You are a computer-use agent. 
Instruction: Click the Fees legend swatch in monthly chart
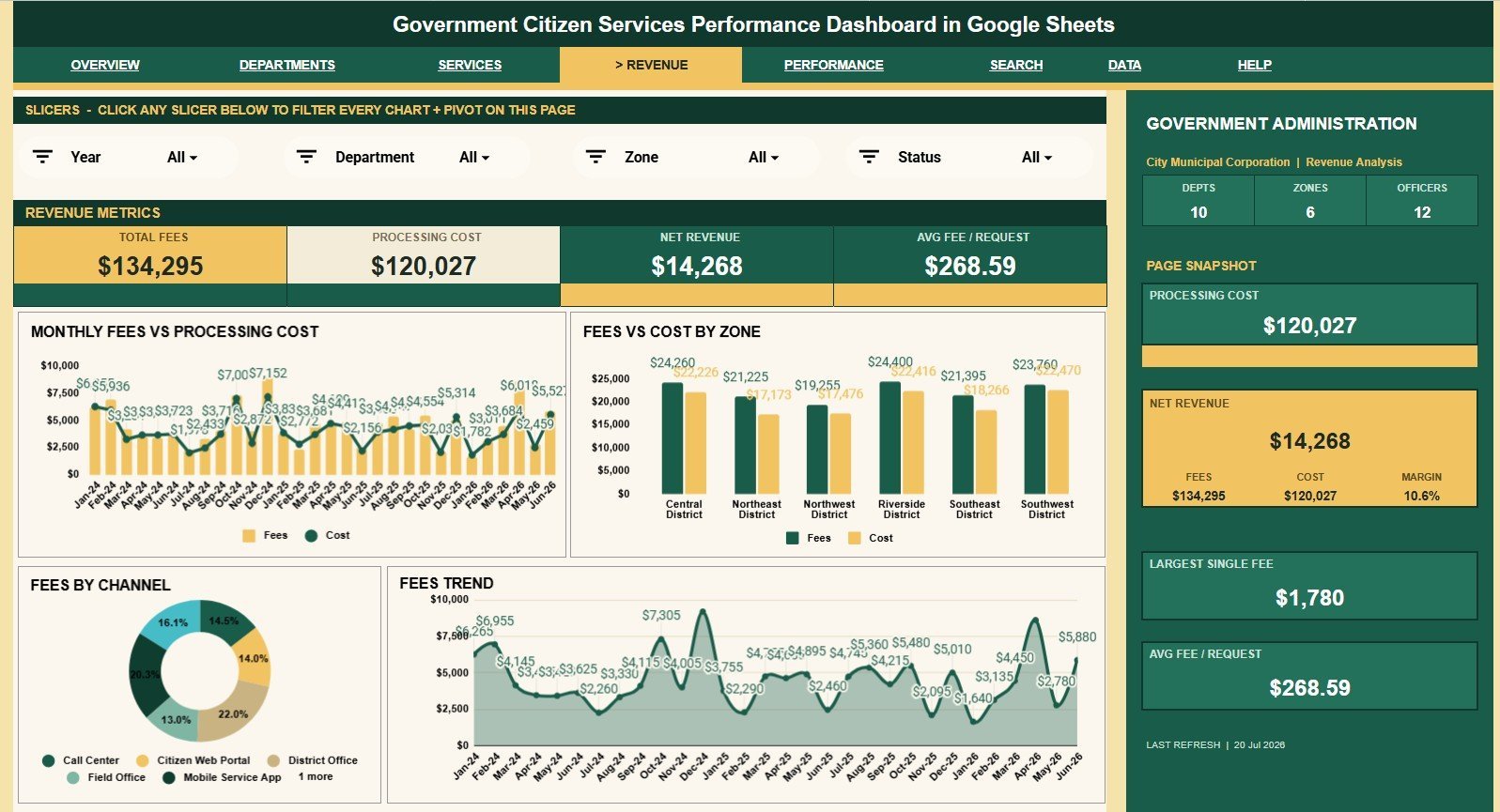point(249,536)
